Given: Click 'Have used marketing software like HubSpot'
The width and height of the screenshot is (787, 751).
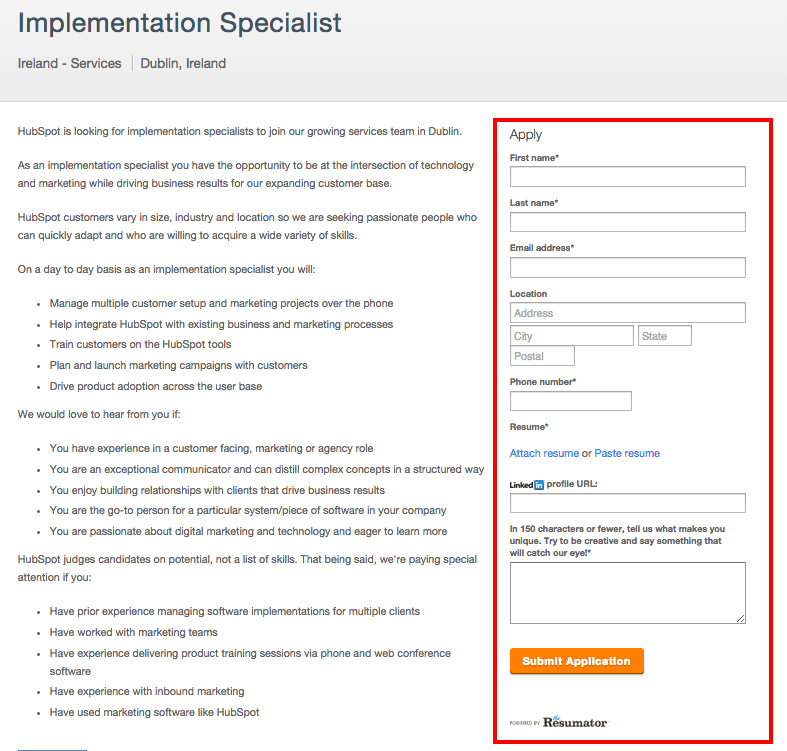Looking at the screenshot, I should pos(154,712).
